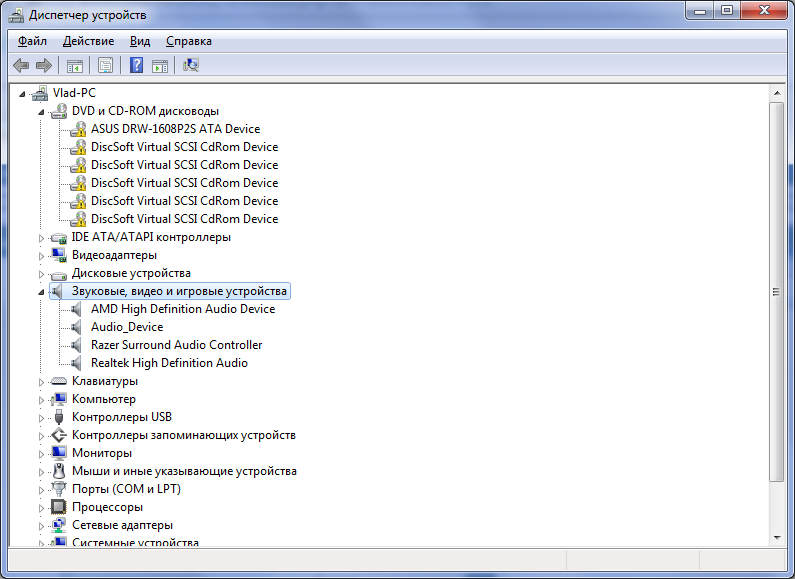795x579 pixels.
Task: Select AMD High Definition Audio Device
Action: pyautogui.click(x=183, y=309)
